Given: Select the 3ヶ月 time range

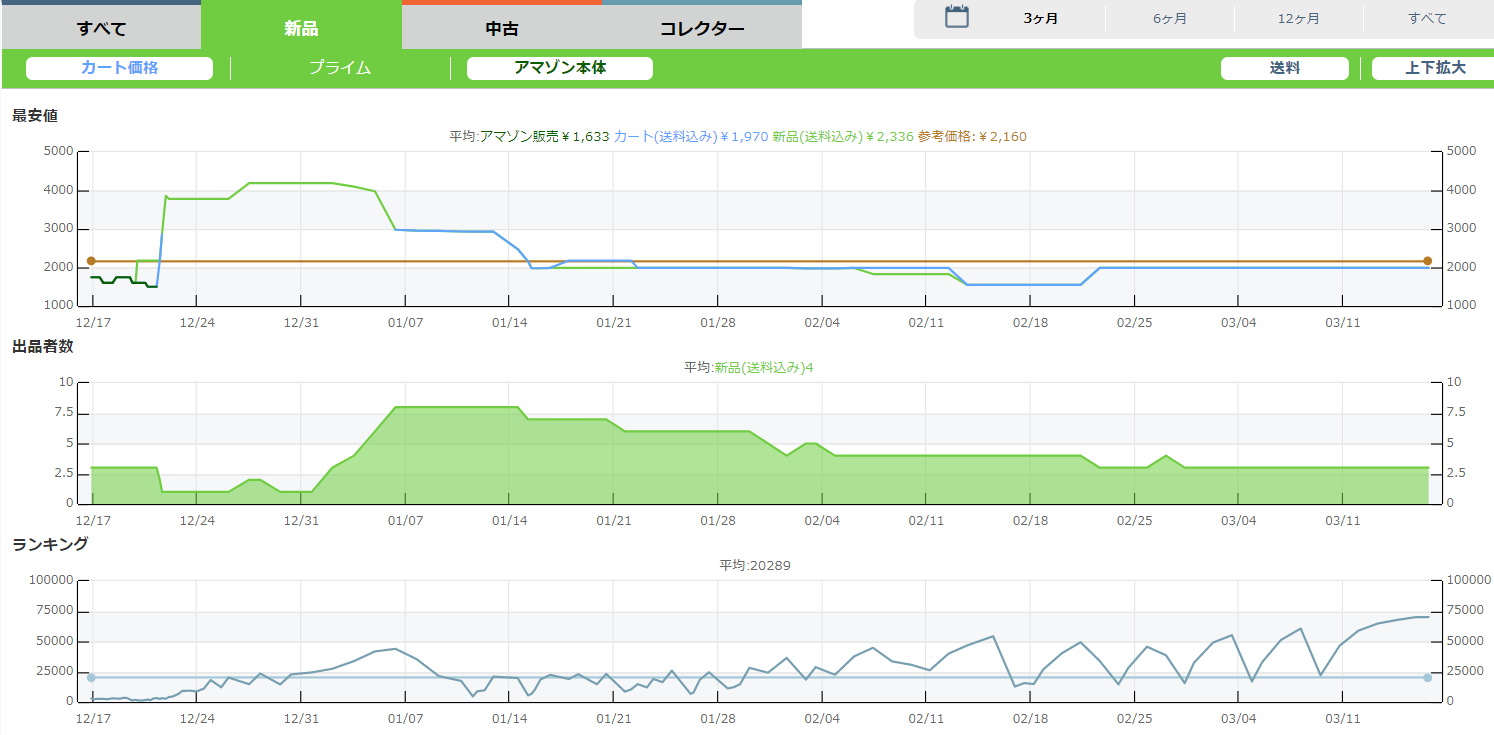Looking at the screenshot, I should click(x=1041, y=19).
